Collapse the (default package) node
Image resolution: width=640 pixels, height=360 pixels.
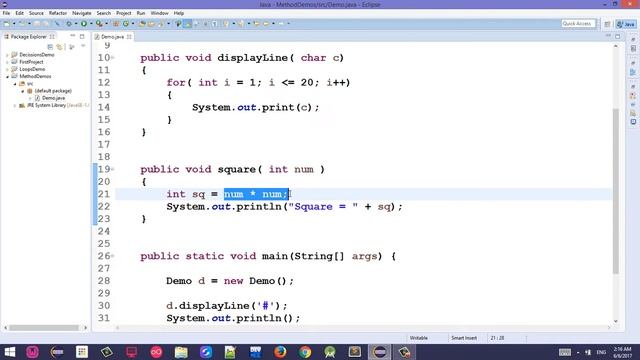(23, 91)
